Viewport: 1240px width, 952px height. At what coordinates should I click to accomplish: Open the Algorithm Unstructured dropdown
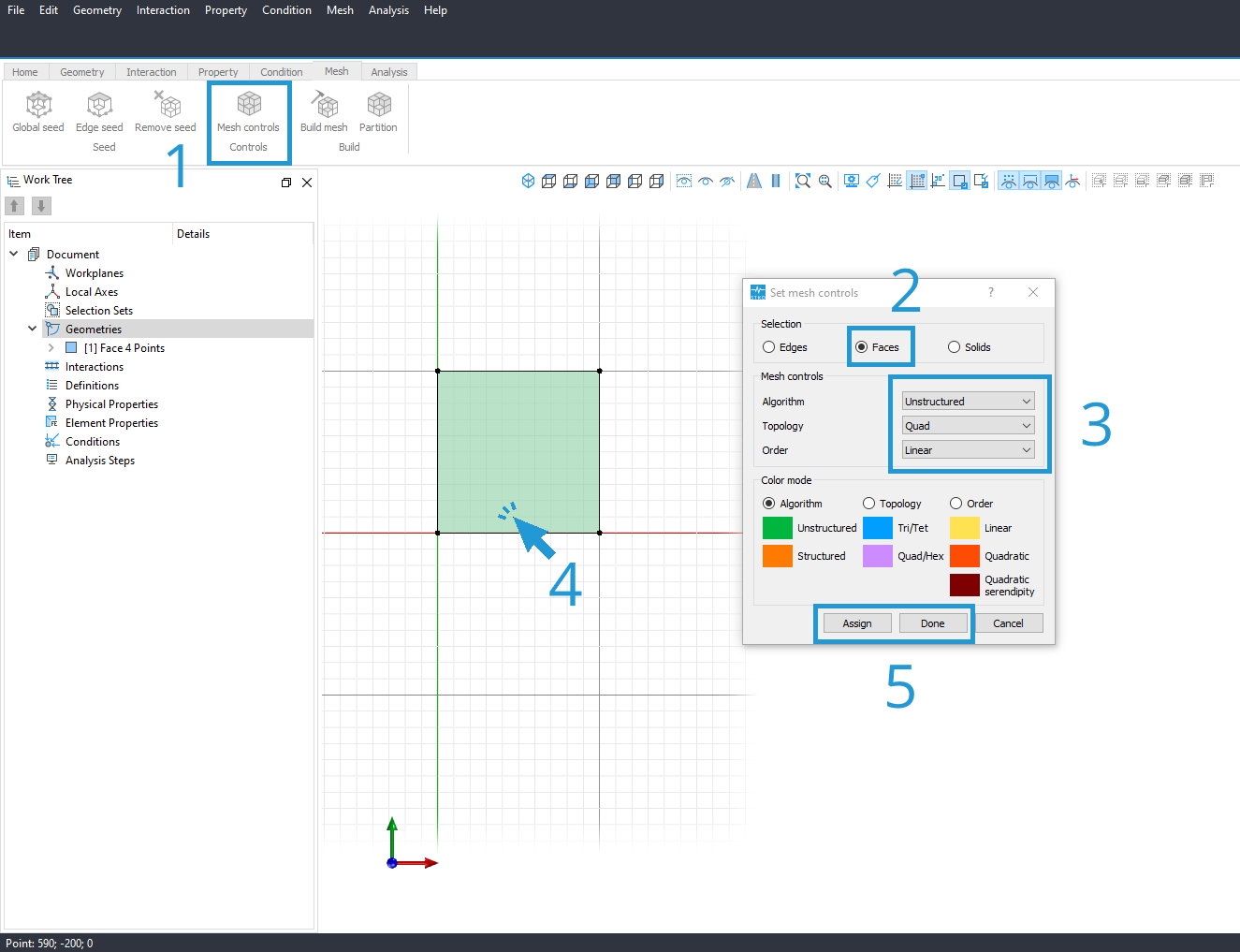968,402
